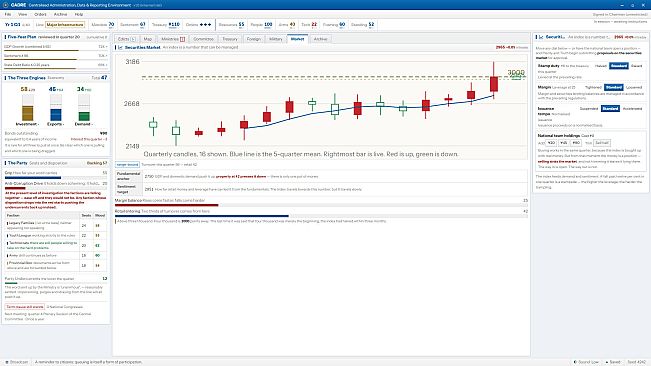The height and width of the screenshot is (366, 651).
Task: Switch to the Archive tab
Action: (321, 39)
